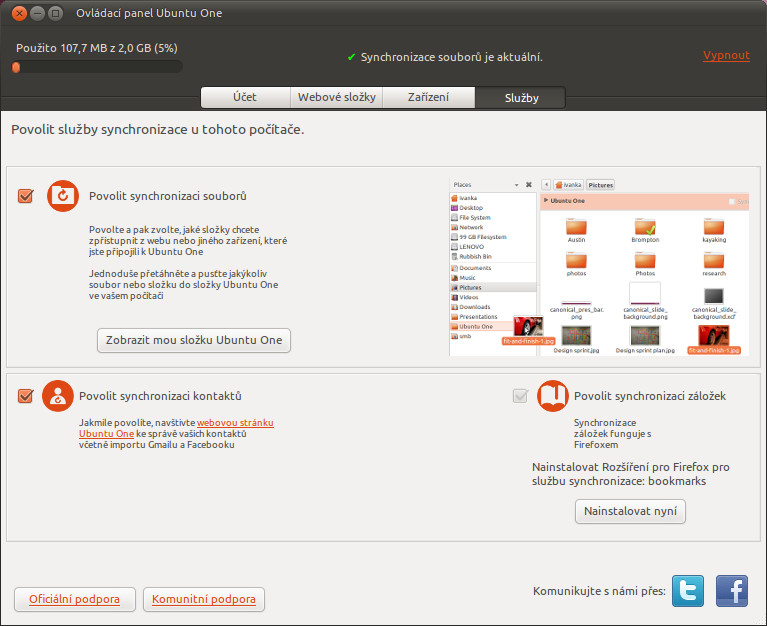The image size is (767, 626).
Task: Click the green sync status checkmark
Action: coord(351,57)
